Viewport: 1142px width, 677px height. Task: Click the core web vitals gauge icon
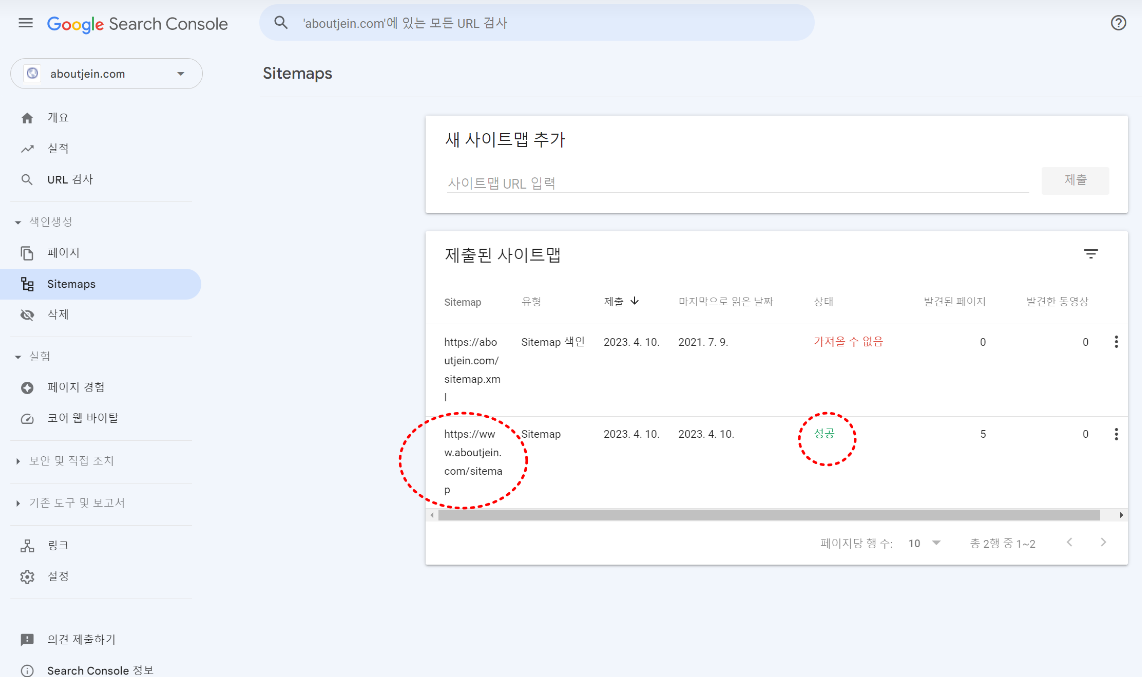tap(27, 419)
